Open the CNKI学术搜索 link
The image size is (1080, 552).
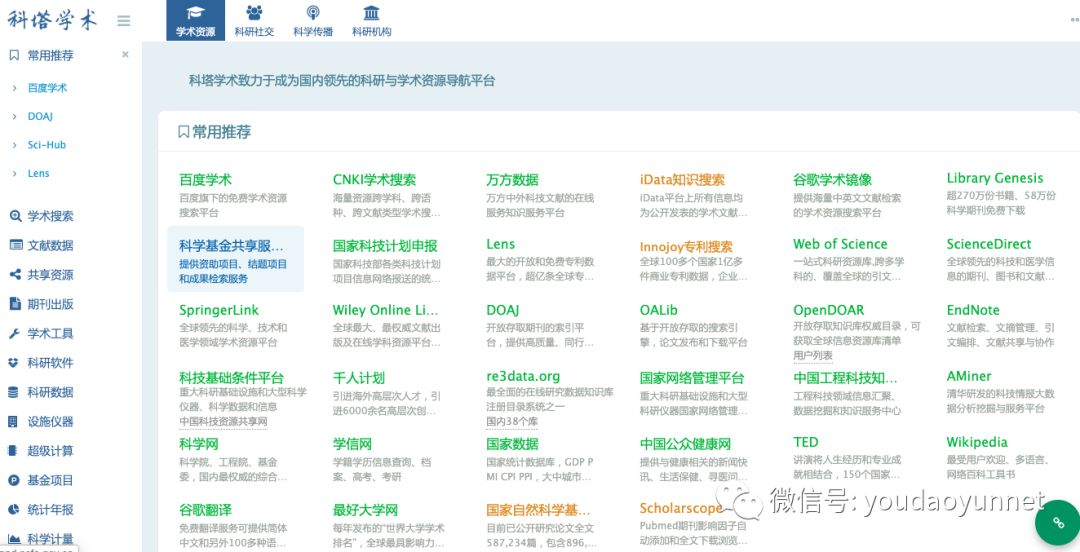coord(374,180)
